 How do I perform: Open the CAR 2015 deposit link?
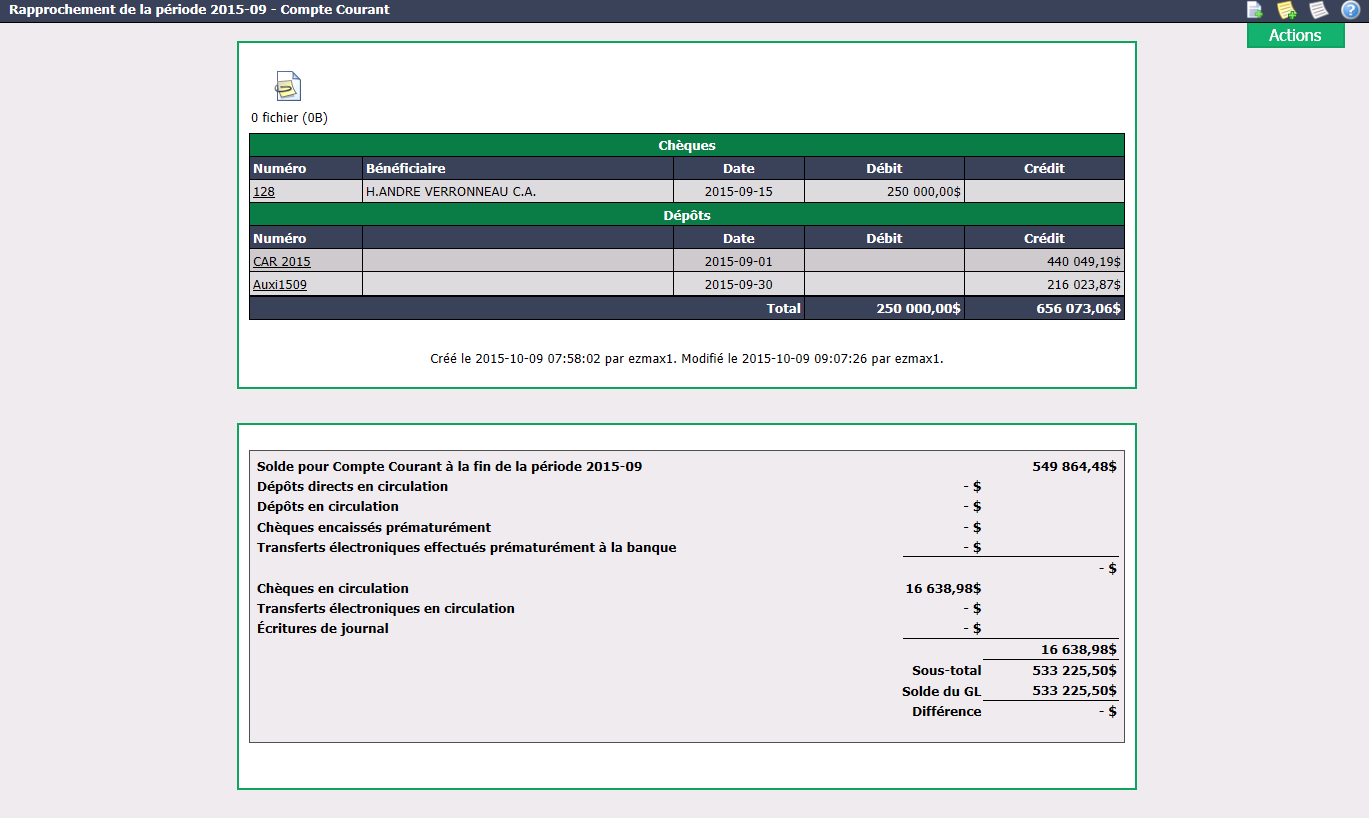282,261
